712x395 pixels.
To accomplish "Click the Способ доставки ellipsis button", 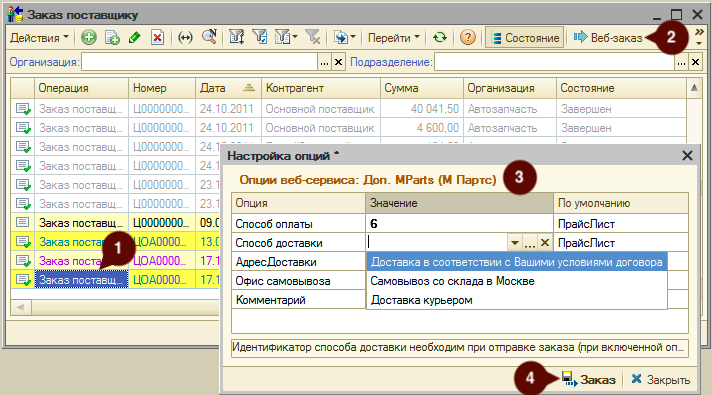I will (x=529, y=243).
